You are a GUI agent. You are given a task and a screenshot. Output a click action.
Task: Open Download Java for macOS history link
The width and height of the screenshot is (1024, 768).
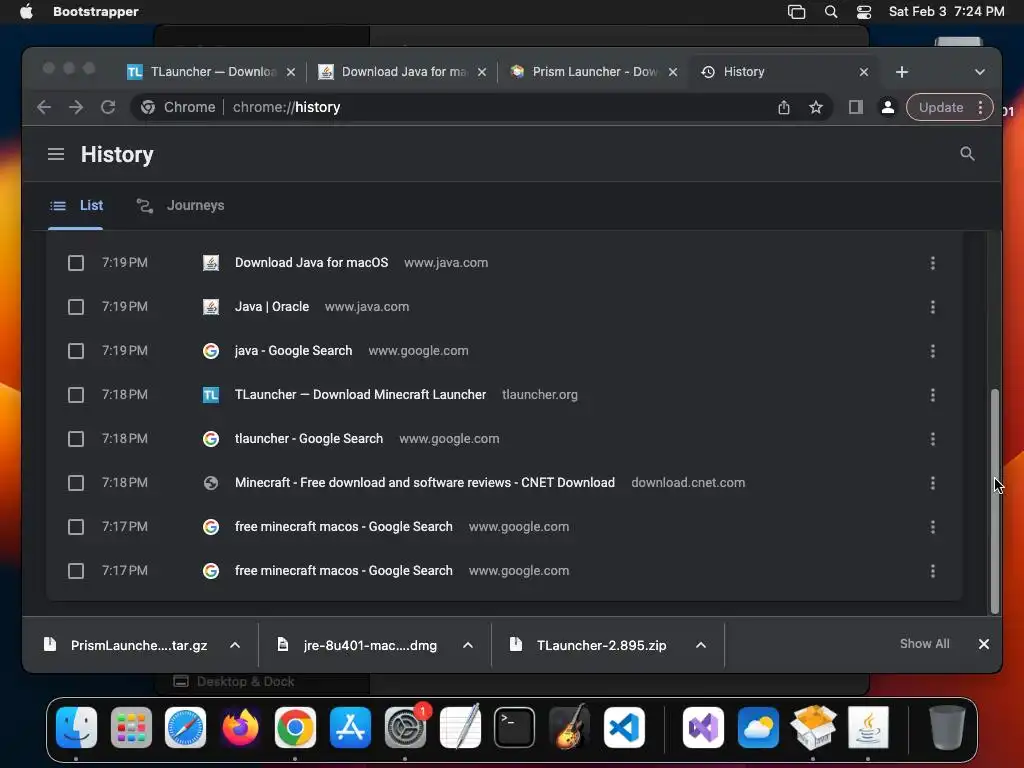click(312, 263)
